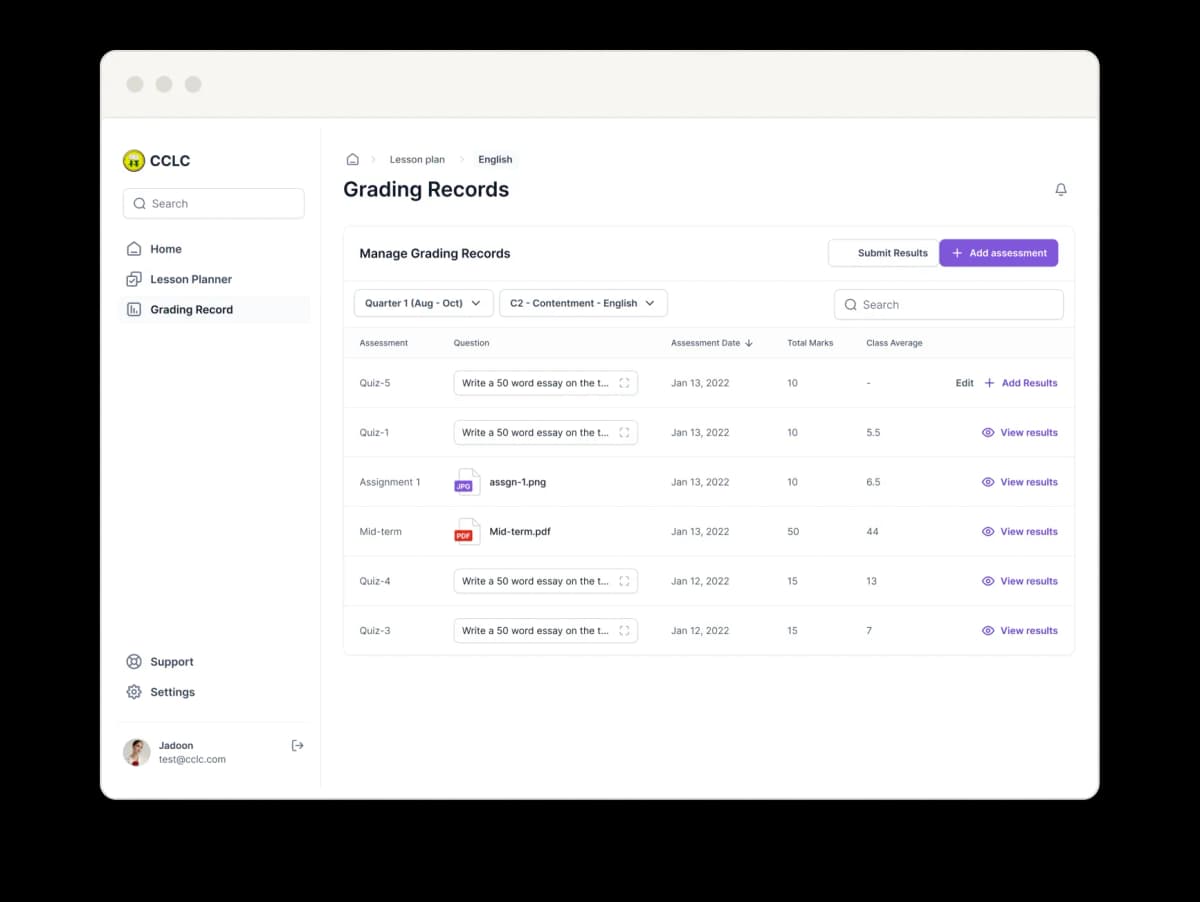
Task: Click Jadoon's profile avatar
Action: (x=137, y=752)
